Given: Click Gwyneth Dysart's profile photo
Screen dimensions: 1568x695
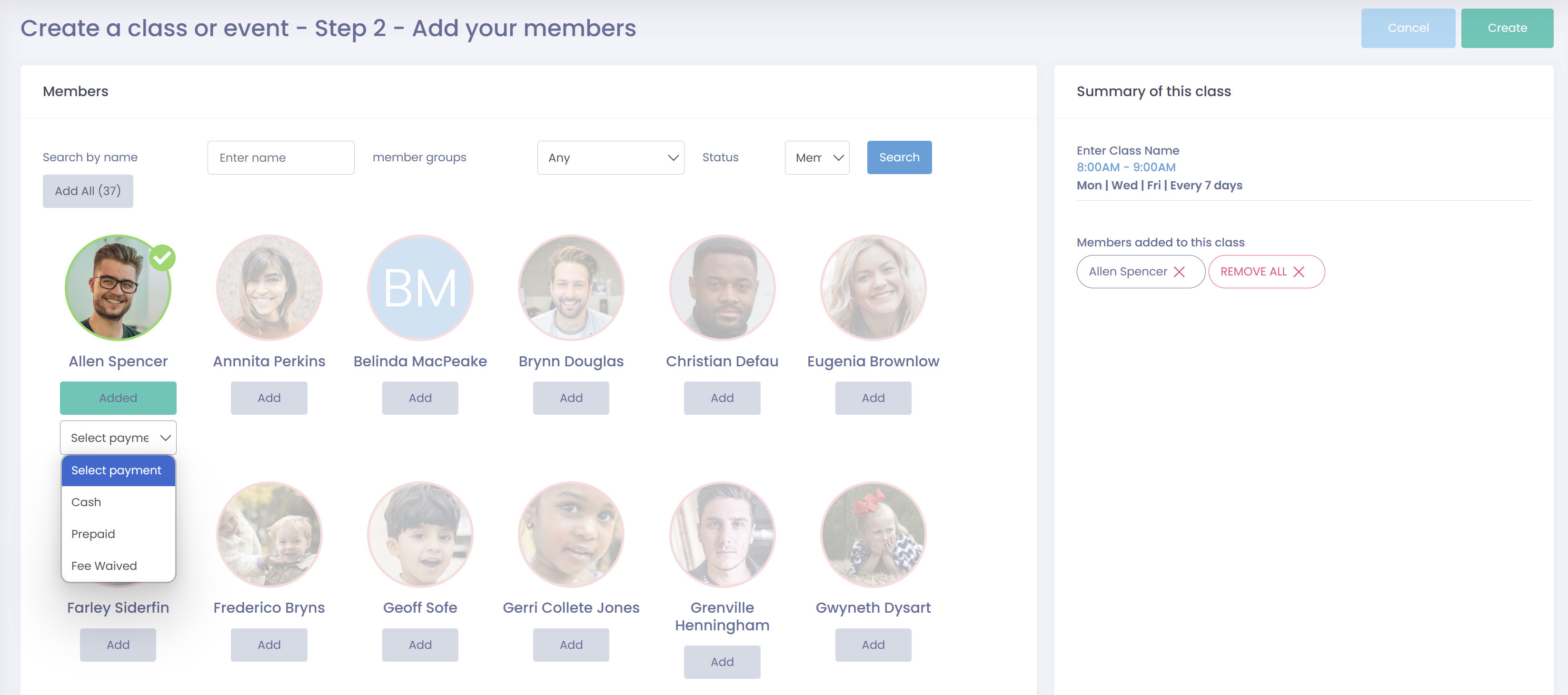Looking at the screenshot, I should point(873,534).
